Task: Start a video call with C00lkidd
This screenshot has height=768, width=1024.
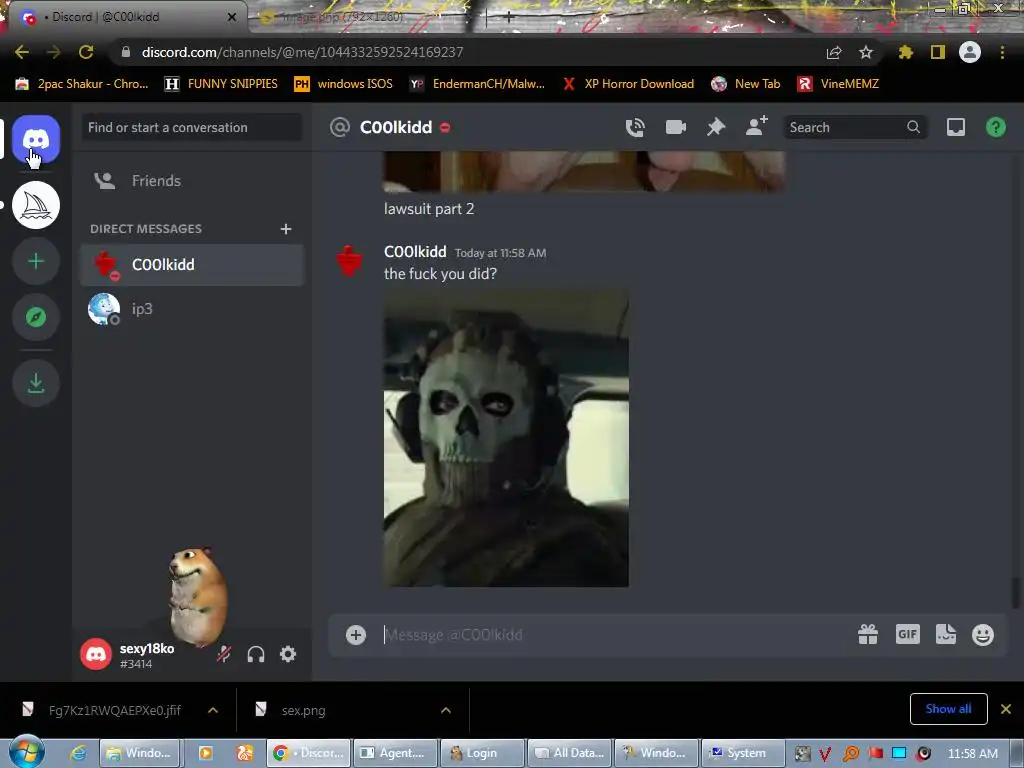Action: (675, 127)
